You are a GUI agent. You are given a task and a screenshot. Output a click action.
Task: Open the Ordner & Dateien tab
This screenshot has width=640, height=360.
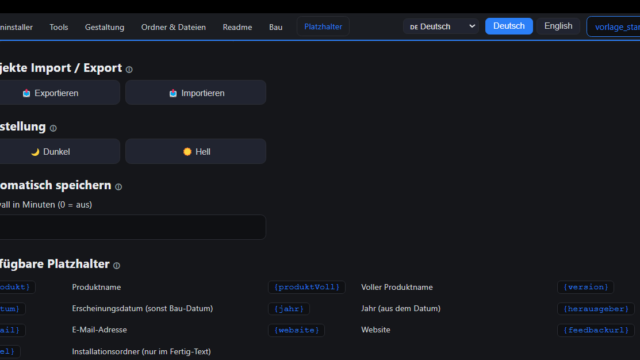click(x=173, y=27)
